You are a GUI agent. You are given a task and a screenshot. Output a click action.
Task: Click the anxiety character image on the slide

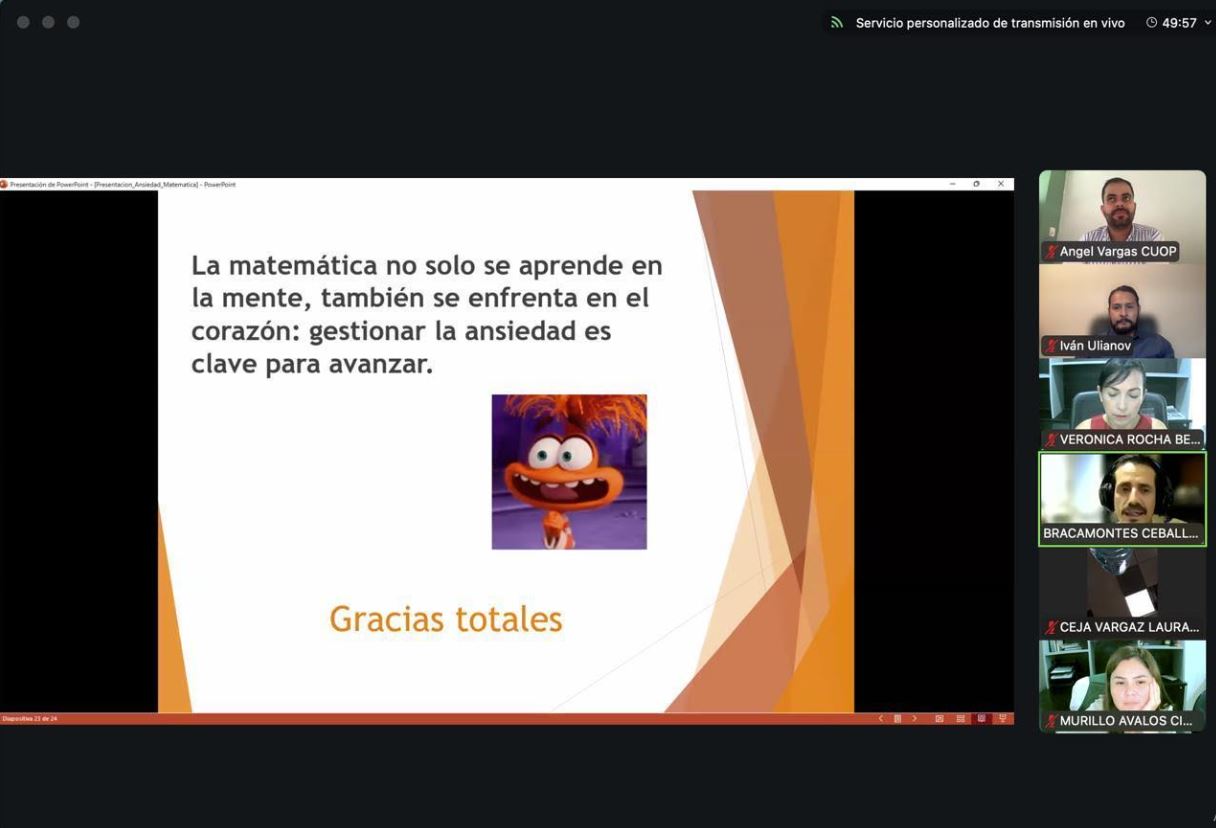569,471
